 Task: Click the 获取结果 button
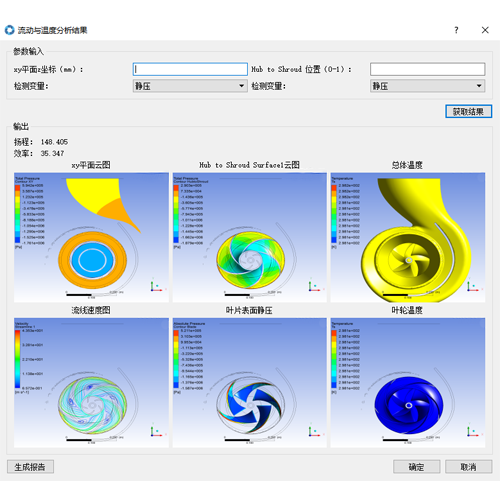468,112
